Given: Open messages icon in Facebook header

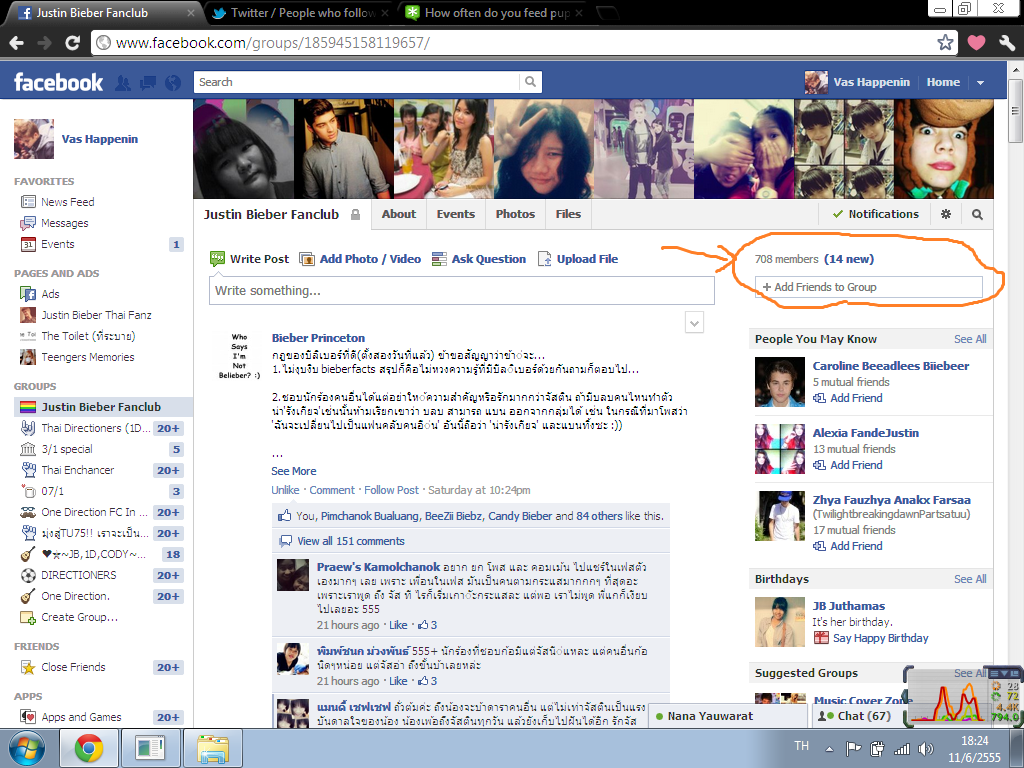Looking at the screenshot, I should (148, 82).
